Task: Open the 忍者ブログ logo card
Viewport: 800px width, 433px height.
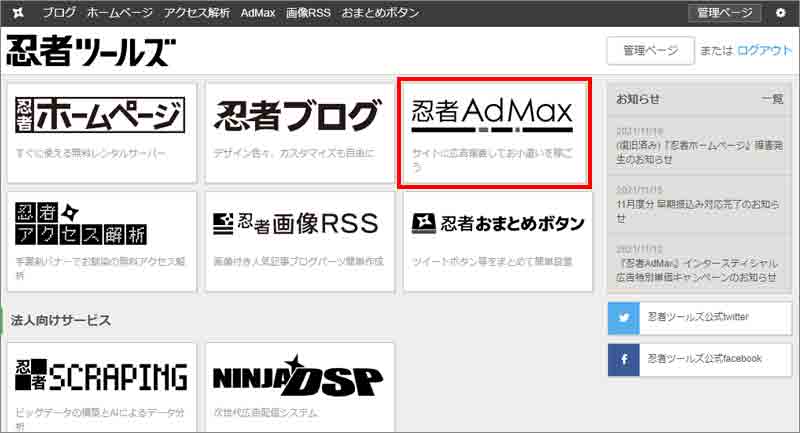Action: 300,133
